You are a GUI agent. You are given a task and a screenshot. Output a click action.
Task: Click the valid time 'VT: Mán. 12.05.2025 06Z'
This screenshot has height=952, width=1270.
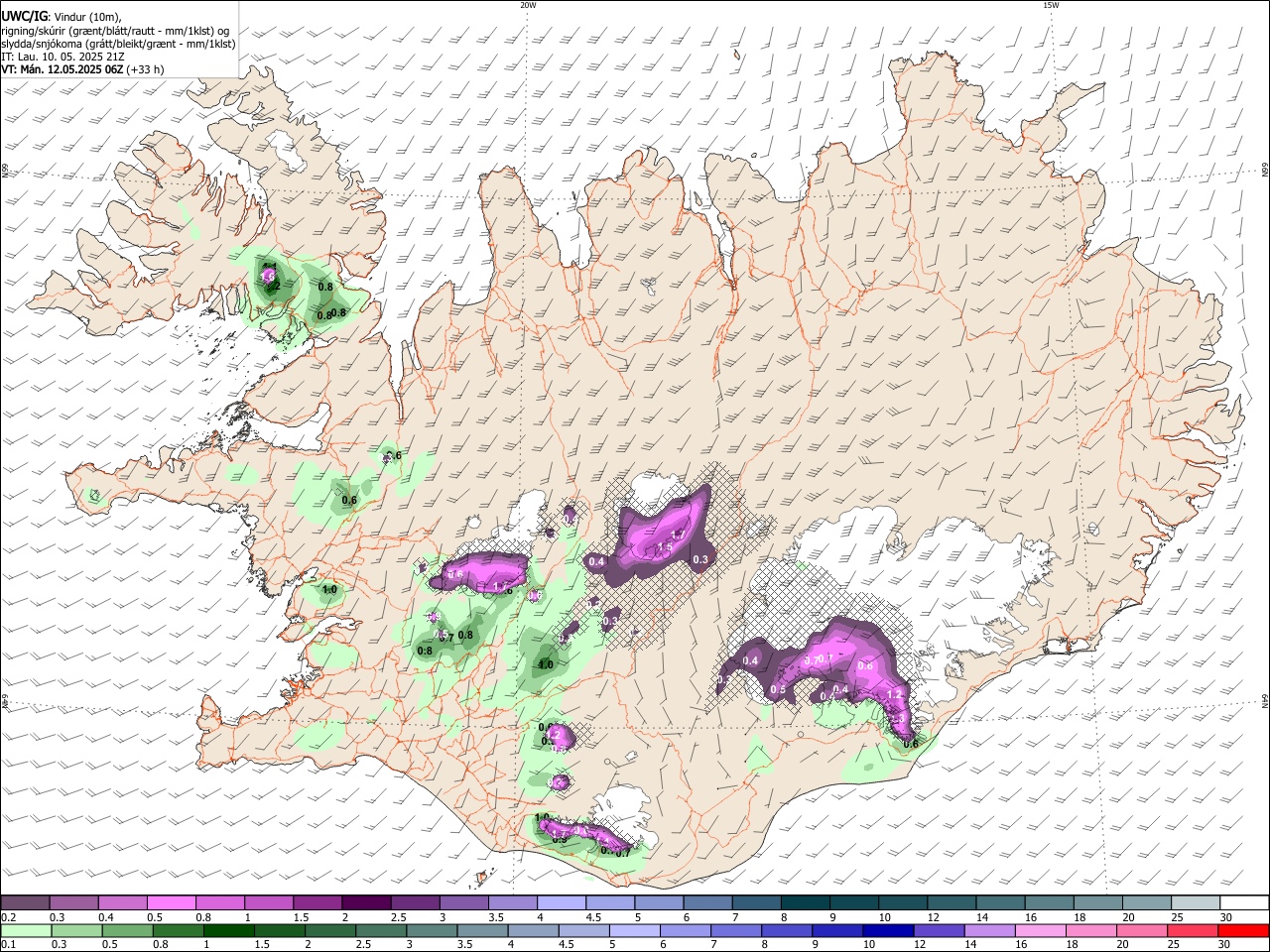click(62, 69)
